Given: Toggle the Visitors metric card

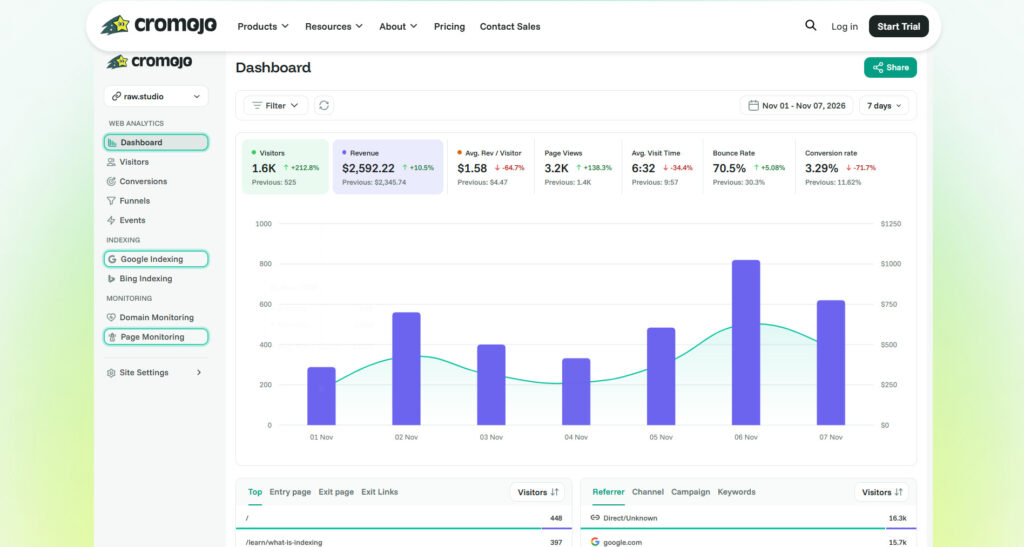Looking at the screenshot, I should tap(285, 166).
